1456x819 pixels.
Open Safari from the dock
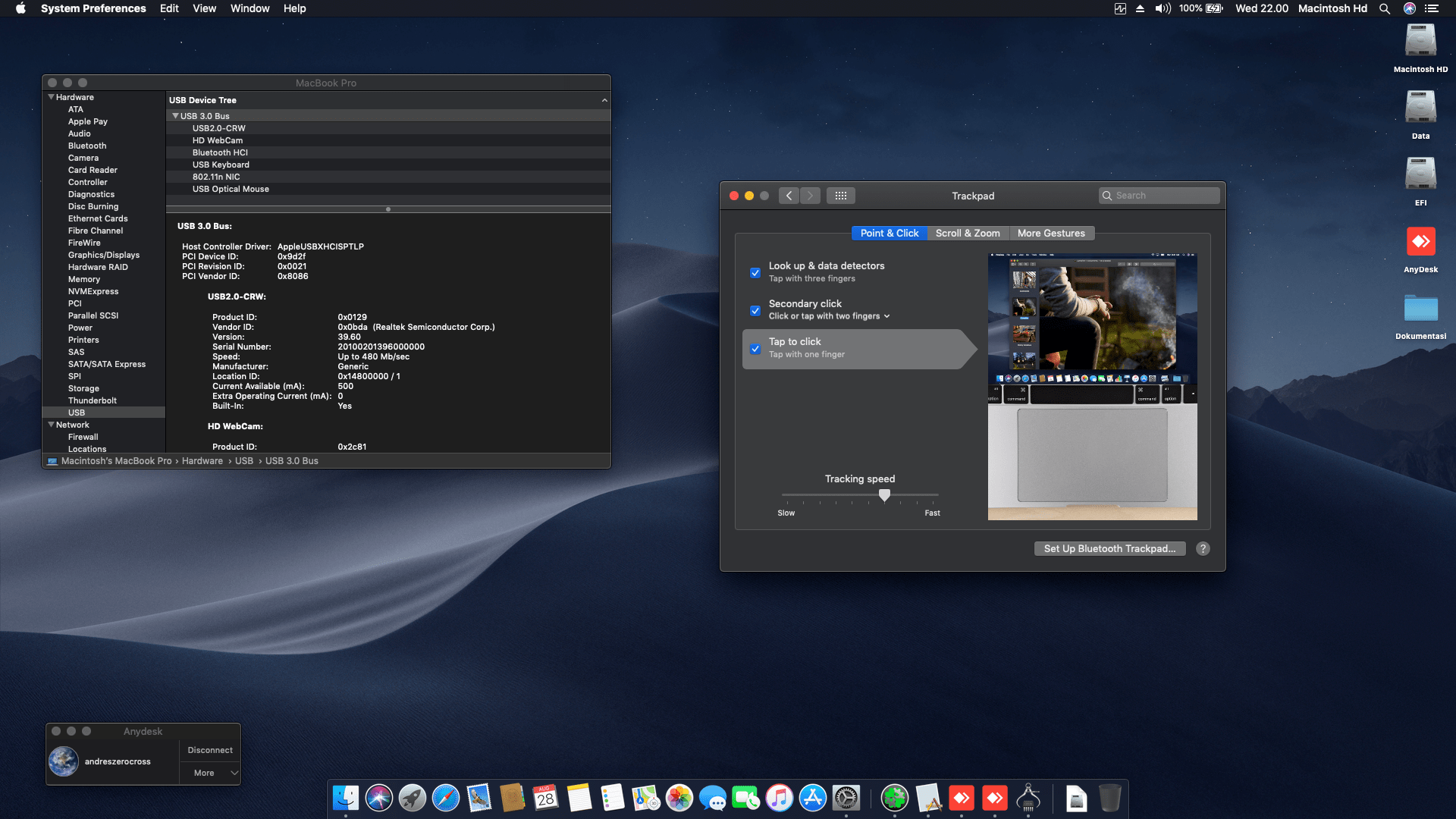[446, 798]
